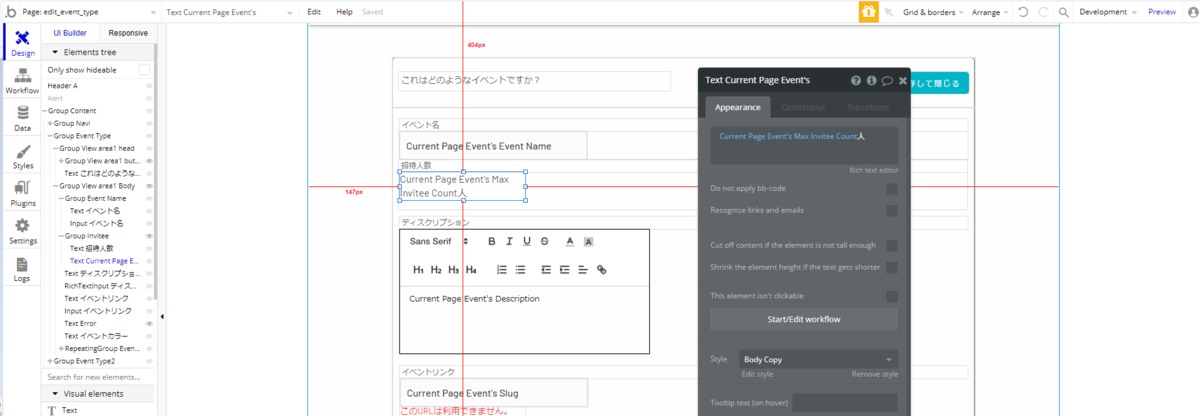The height and width of the screenshot is (416, 1200).
Task: Open the Arrange dropdown
Action: click(990, 12)
